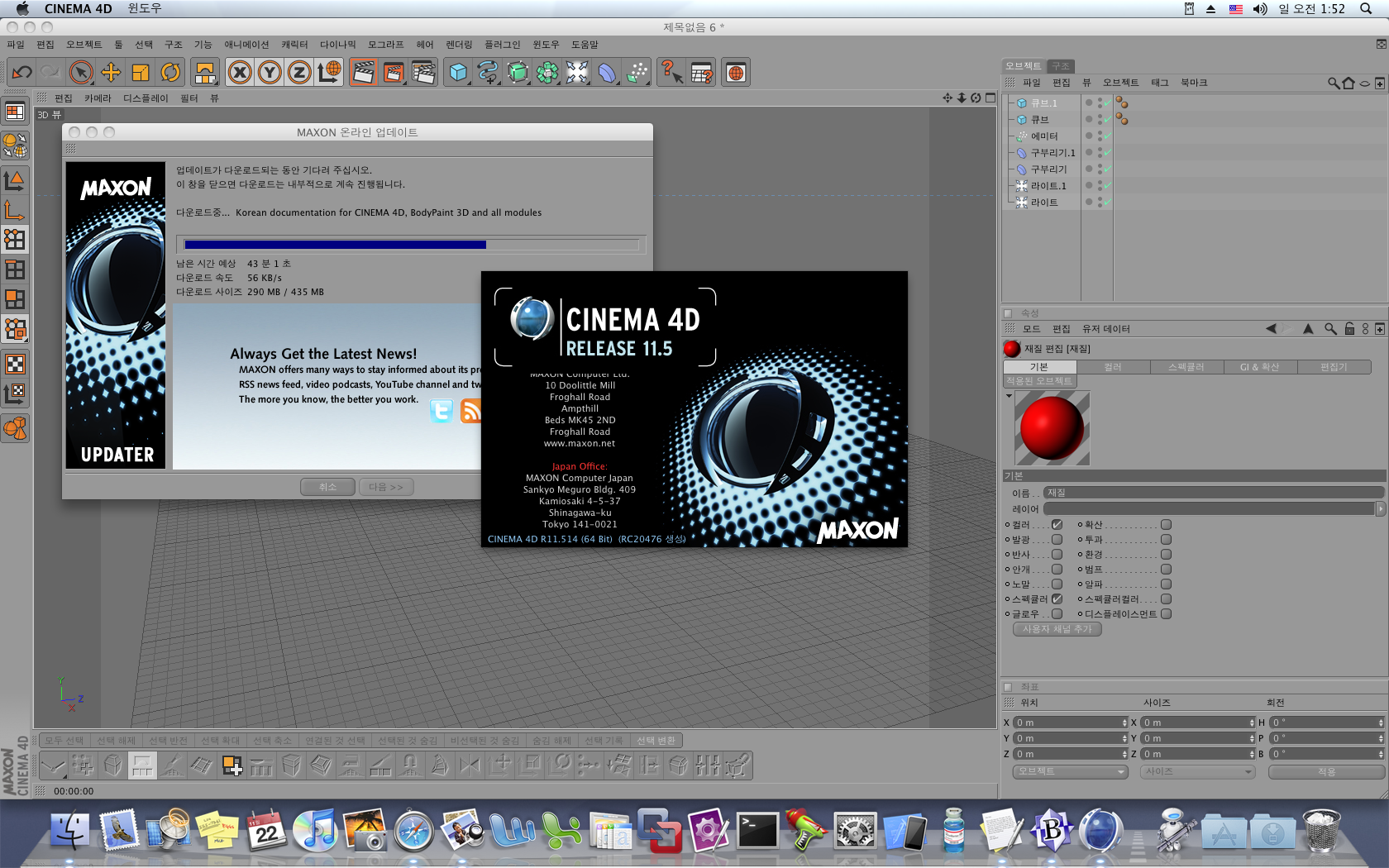Switch to the GI & 확산 tab
Screen dimensions: 1389x868
click(x=1259, y=367)
